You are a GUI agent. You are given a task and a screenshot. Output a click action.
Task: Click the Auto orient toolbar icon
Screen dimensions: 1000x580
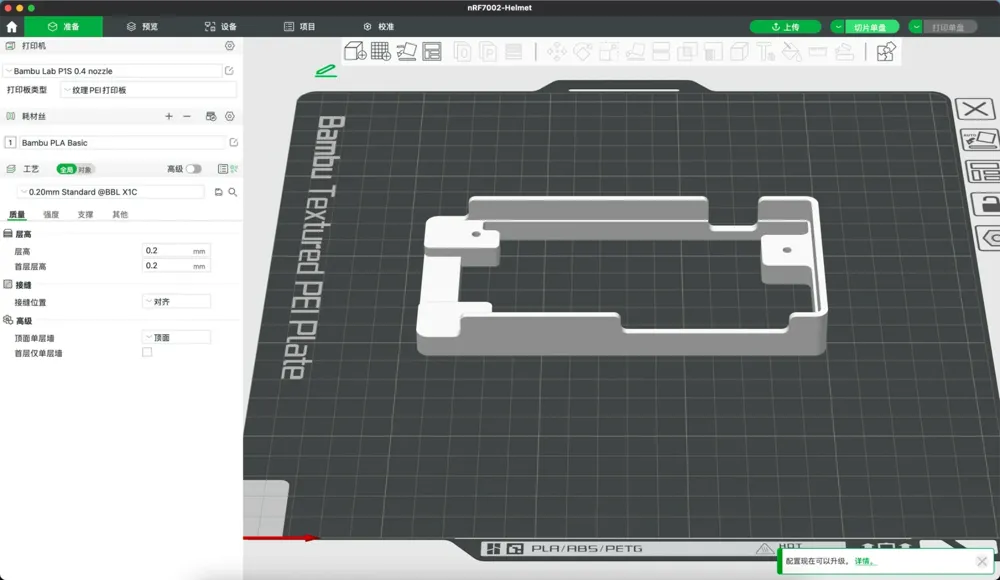pos(406,51)
